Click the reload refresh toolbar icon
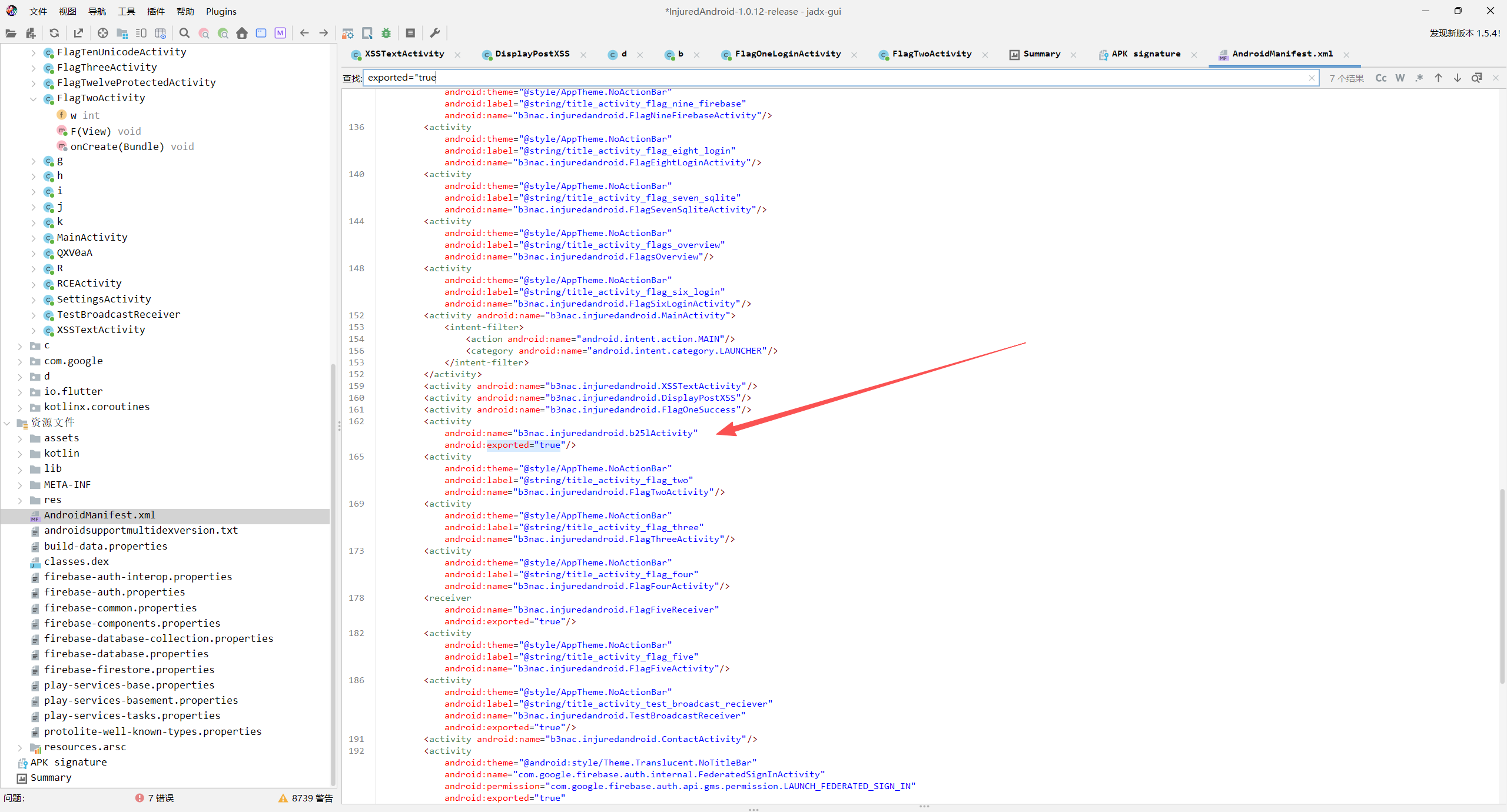 (x=54, y=33)
